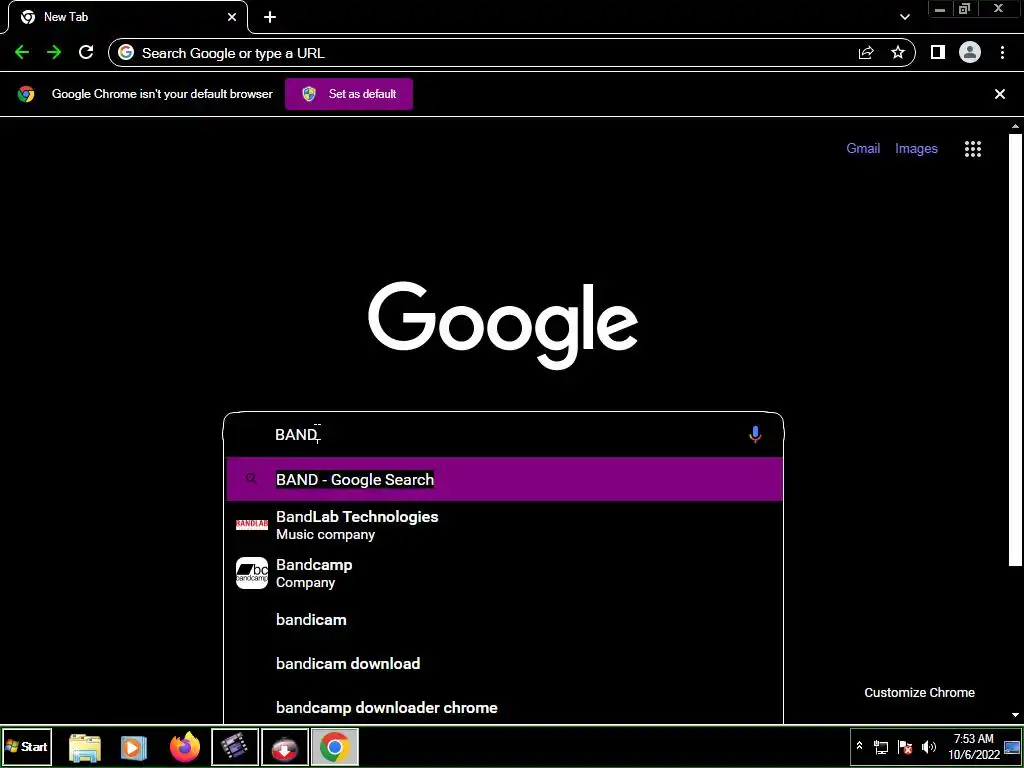Open Firefox from the taskbar
Image resolution: width=1024 pixels, height=768 pixels.
click(185, 746)
